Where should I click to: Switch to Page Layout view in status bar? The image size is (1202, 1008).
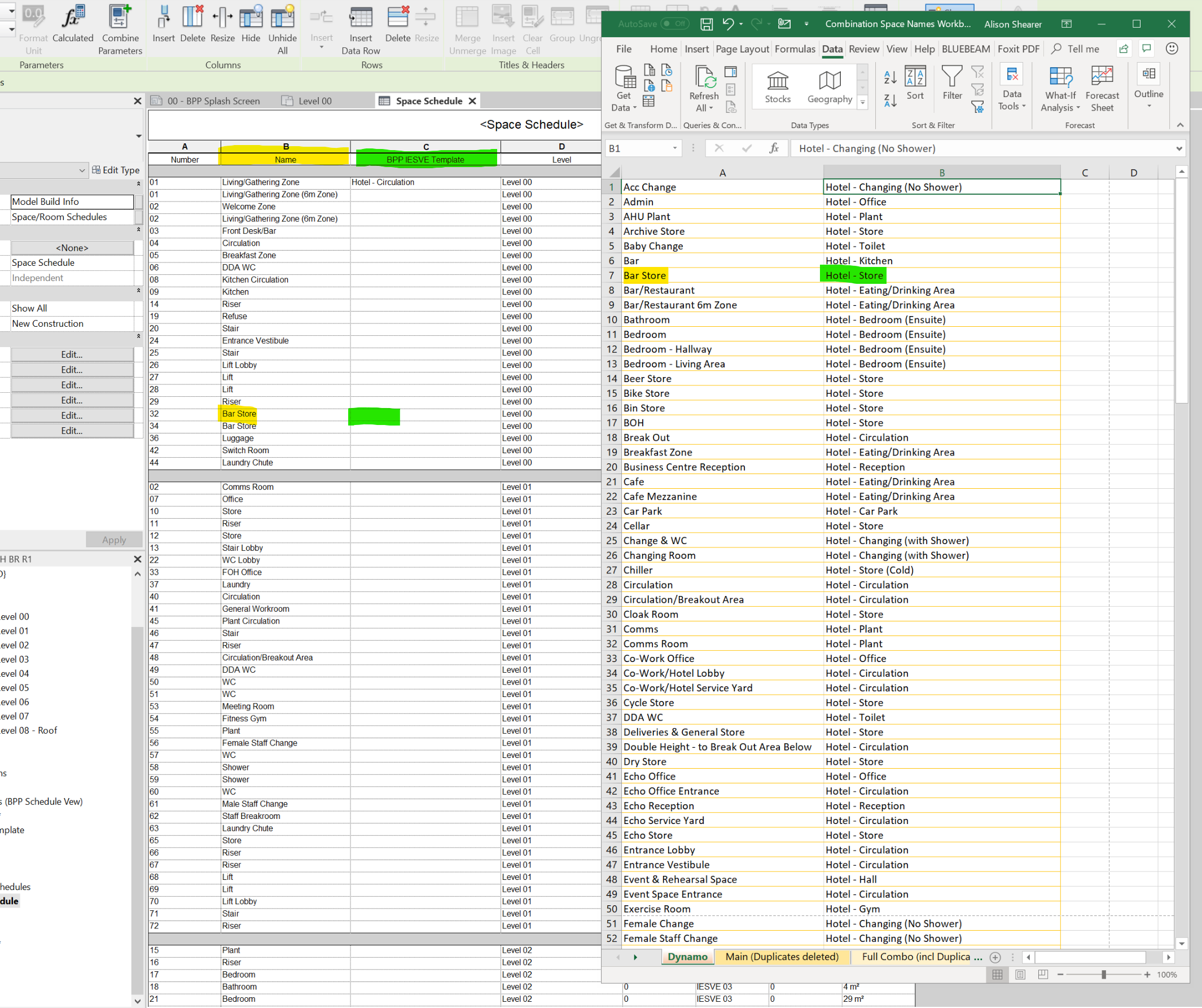(1020, 974)
